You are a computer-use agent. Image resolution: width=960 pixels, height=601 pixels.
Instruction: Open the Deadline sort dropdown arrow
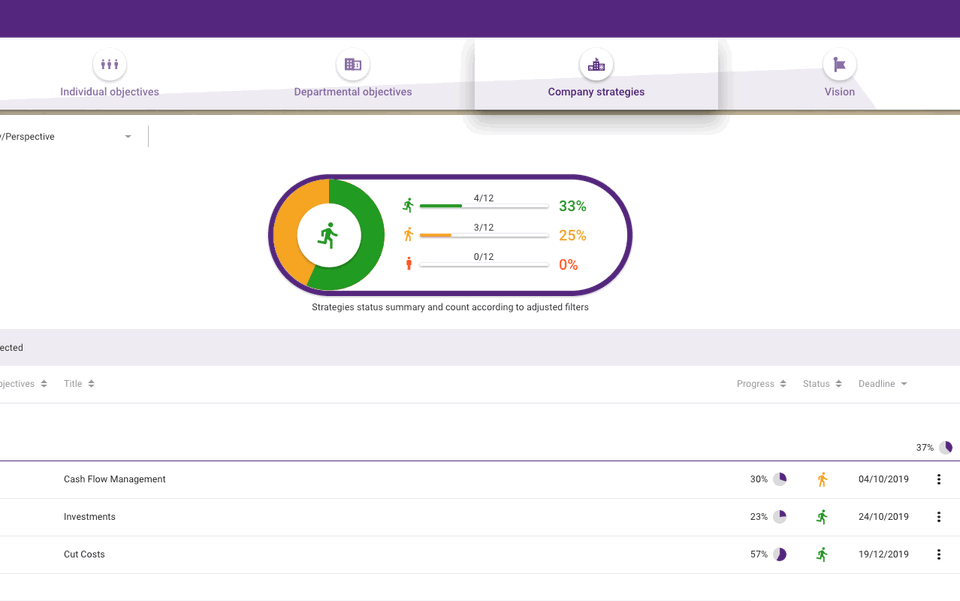(906, 383)
